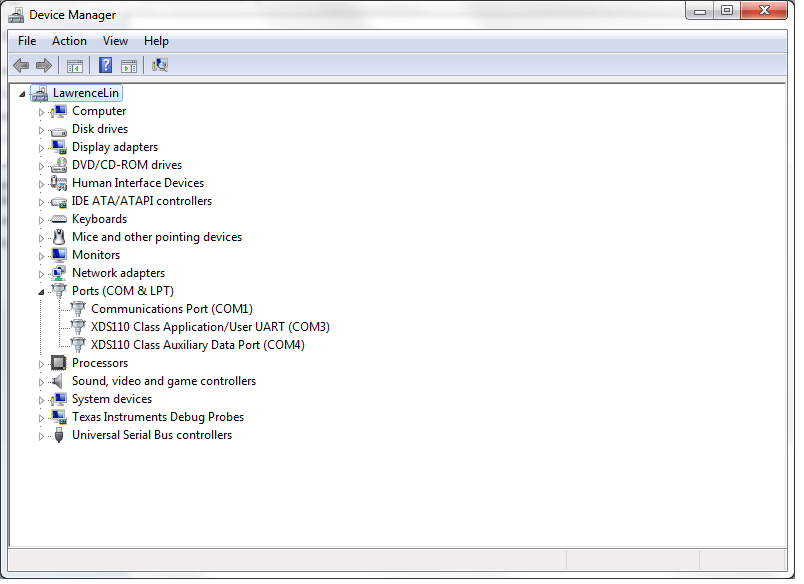
Task: Click the Mice and pointing devices icon
Action: click(x=59, y=237)
